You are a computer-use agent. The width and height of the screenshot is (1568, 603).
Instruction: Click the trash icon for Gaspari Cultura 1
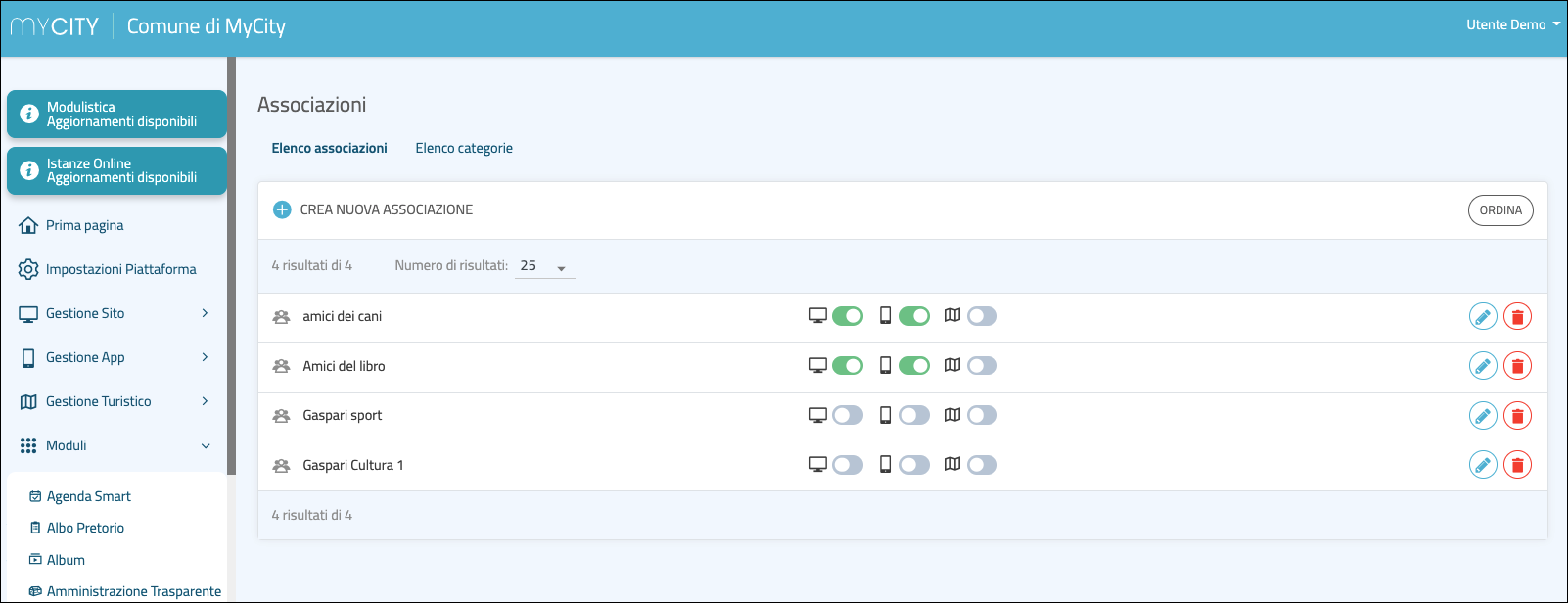(x=1517, y=465)
